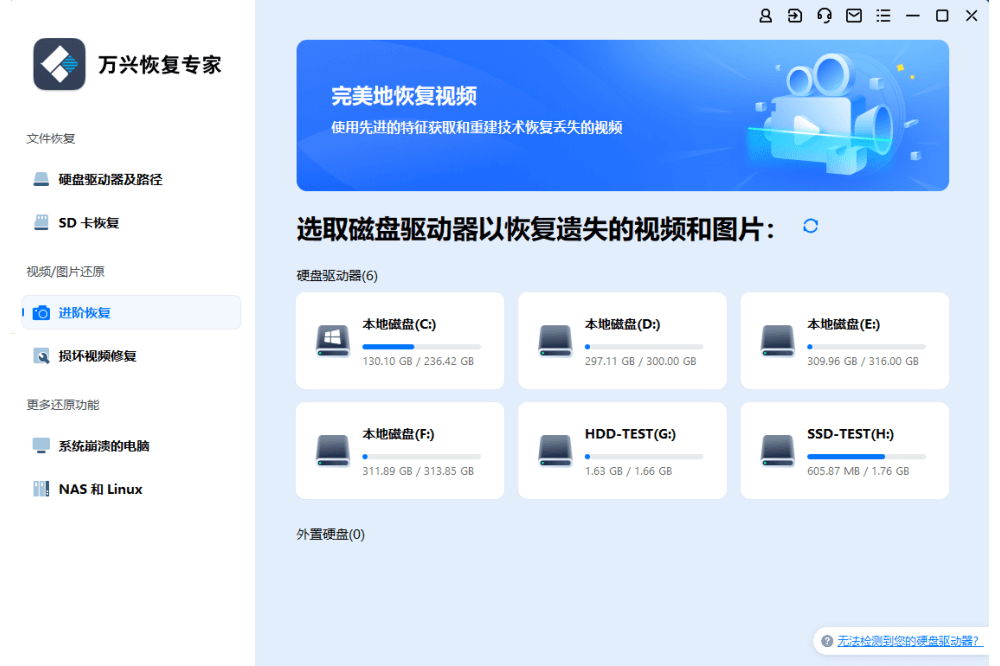Click the 外置硬盘(0) heading
This screenshot has width=1000, height=666.
click(330, 534)
